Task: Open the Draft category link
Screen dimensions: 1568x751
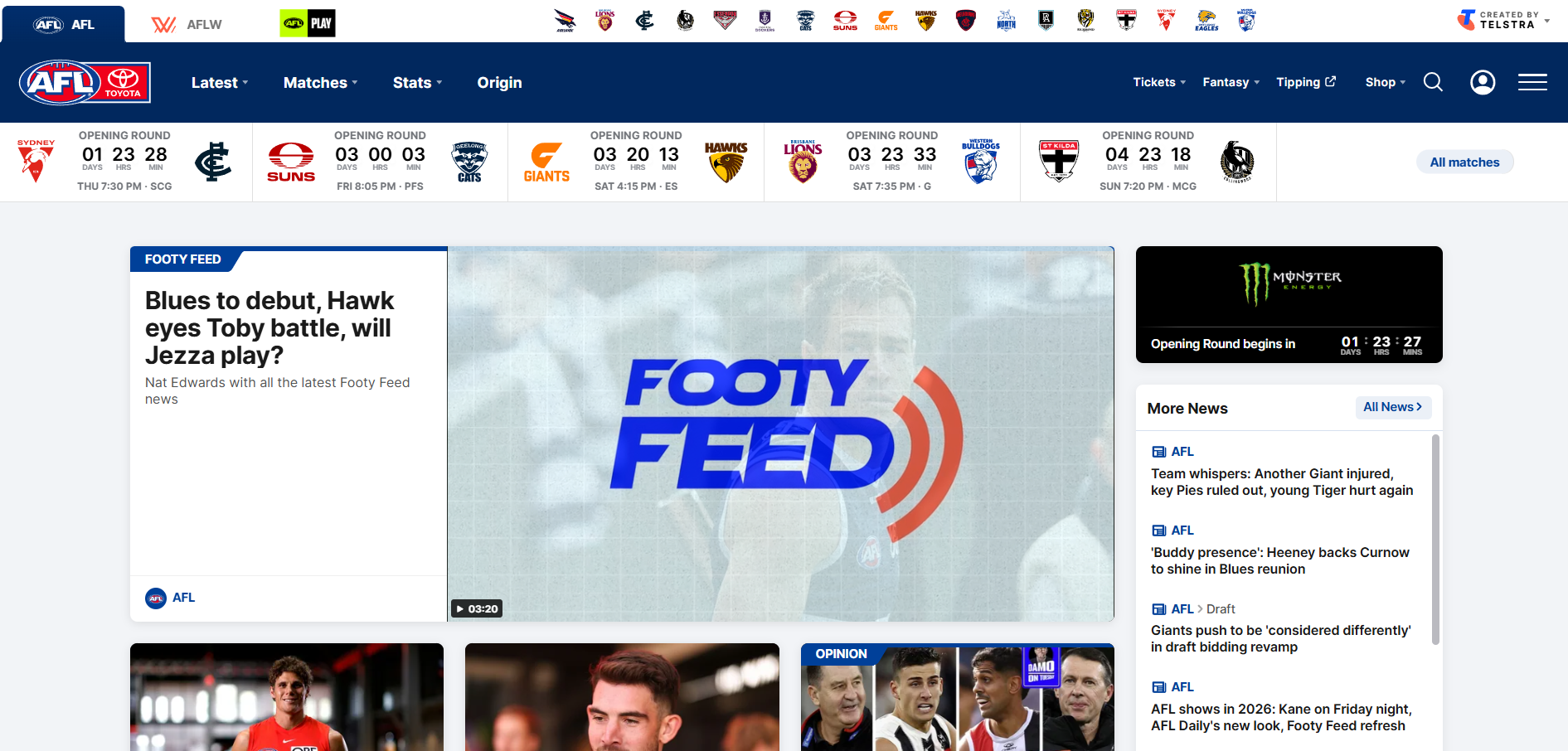Action: click(x=1221, y=609)
